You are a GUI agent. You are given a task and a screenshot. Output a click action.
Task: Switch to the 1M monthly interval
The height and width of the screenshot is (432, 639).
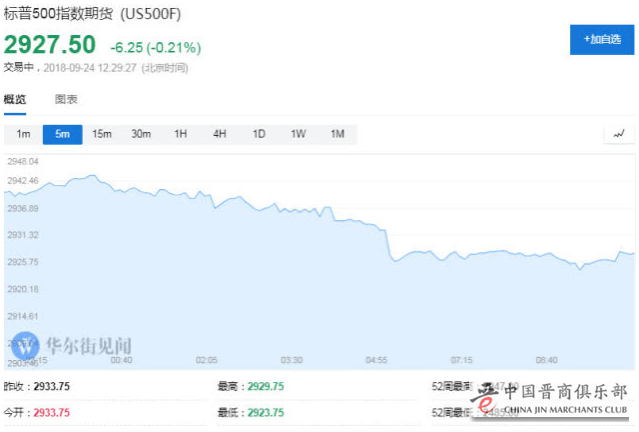click(x=337, y=134)
